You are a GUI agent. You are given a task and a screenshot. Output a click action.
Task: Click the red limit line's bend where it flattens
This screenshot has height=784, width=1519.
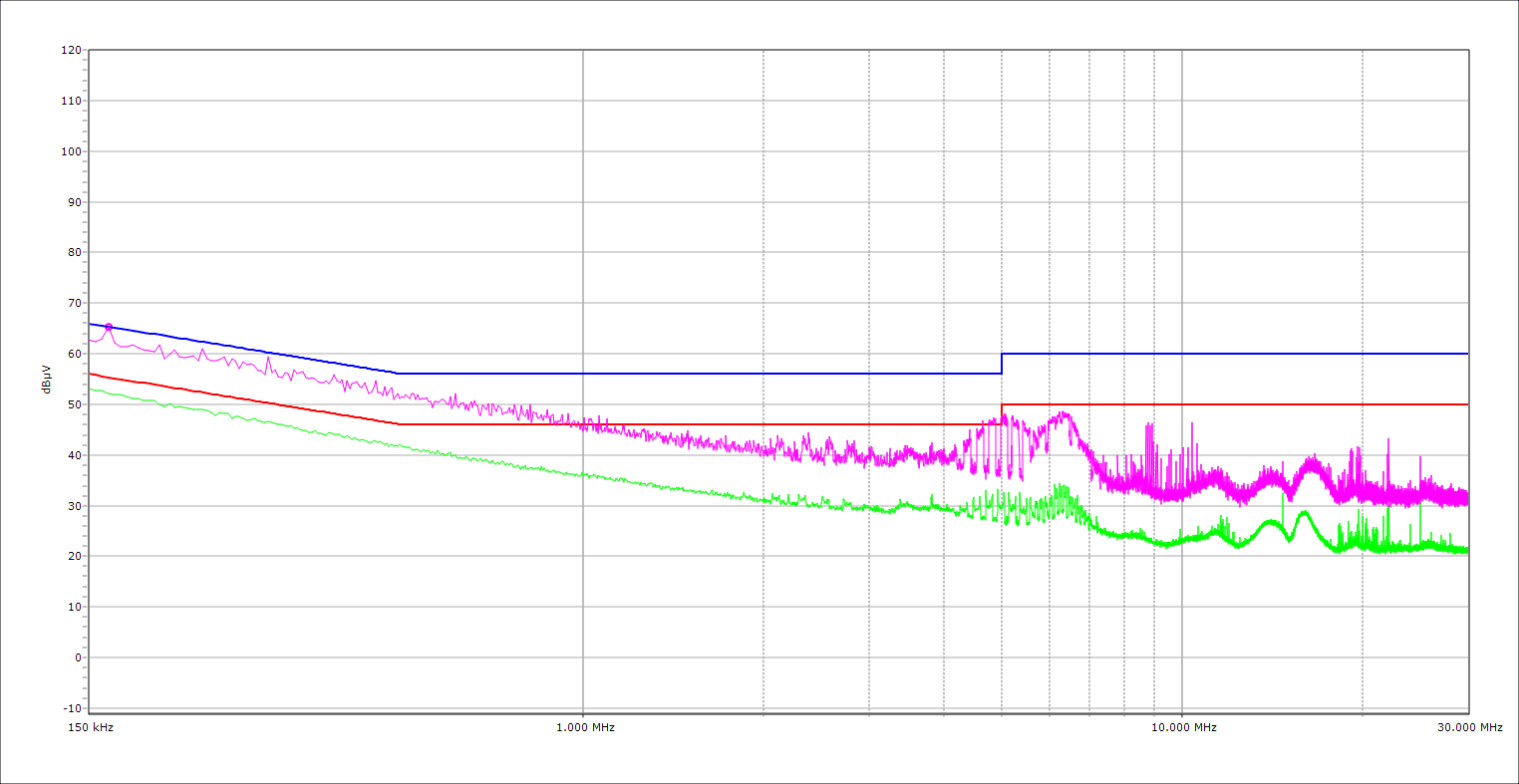pyautogui.click(x=399, y=424)
